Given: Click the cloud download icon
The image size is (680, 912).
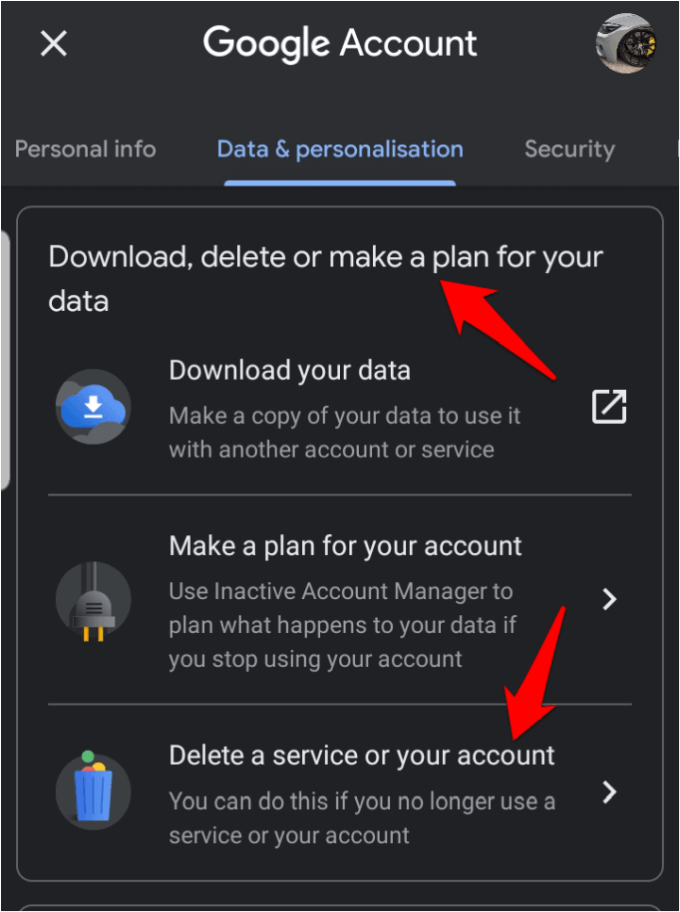Looking at the screenshot, I should coord(93,406).
